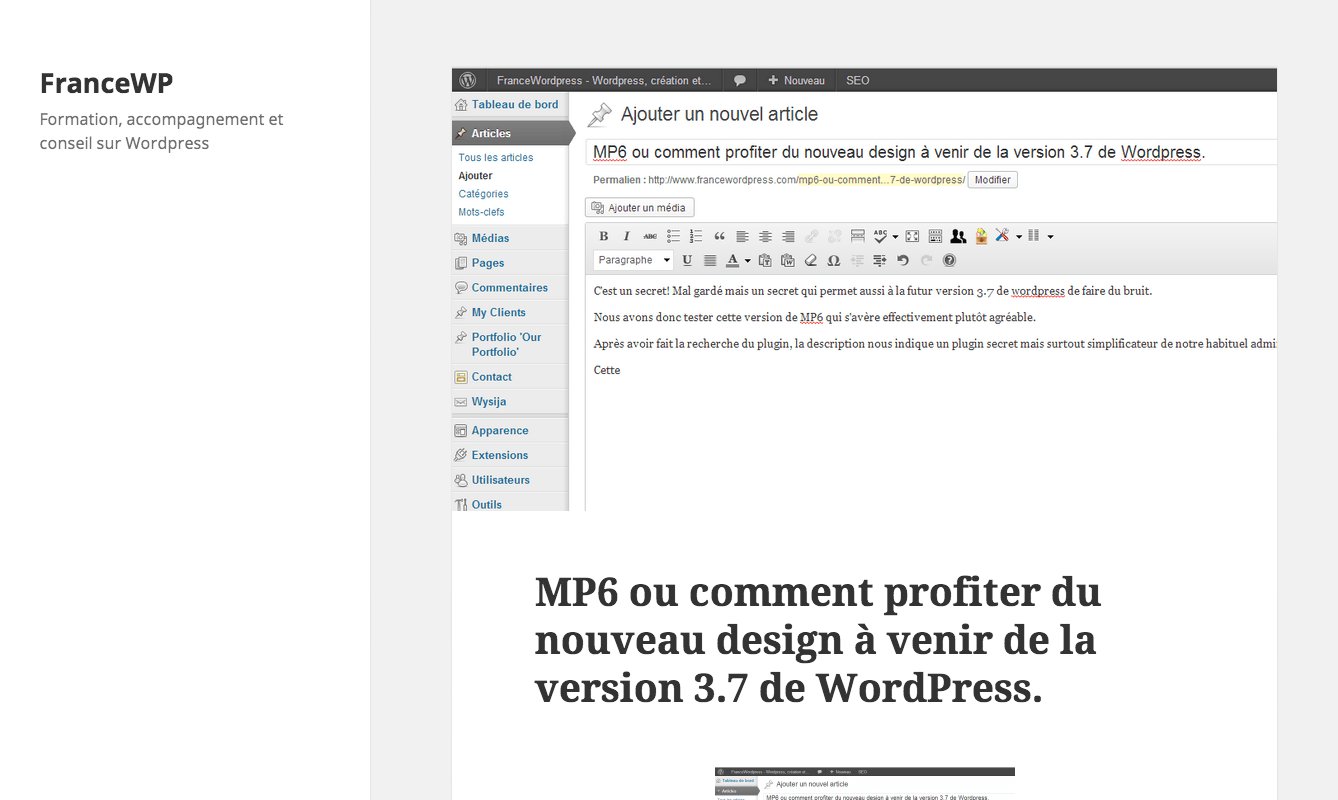Click into the article title field
The width and height of the screenshot is (1338, 800).
pos(931,153)
